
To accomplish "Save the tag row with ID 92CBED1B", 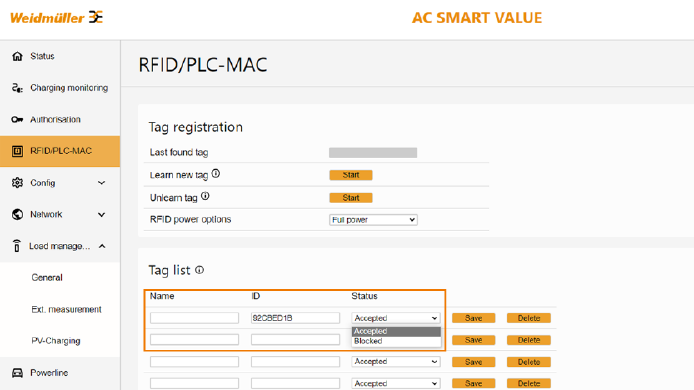I will click(474, 318).
